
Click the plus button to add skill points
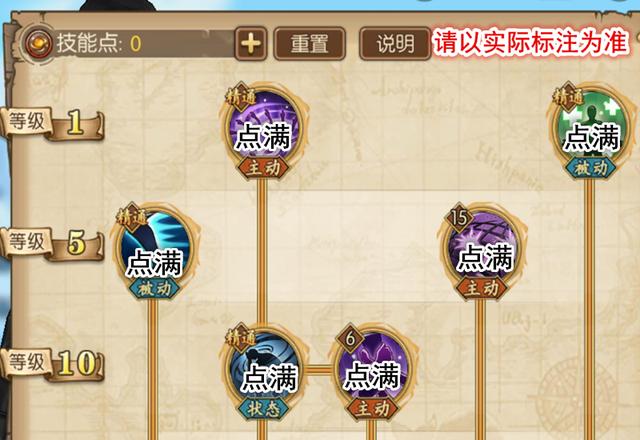pyautogui.click(x=251, y=43)
